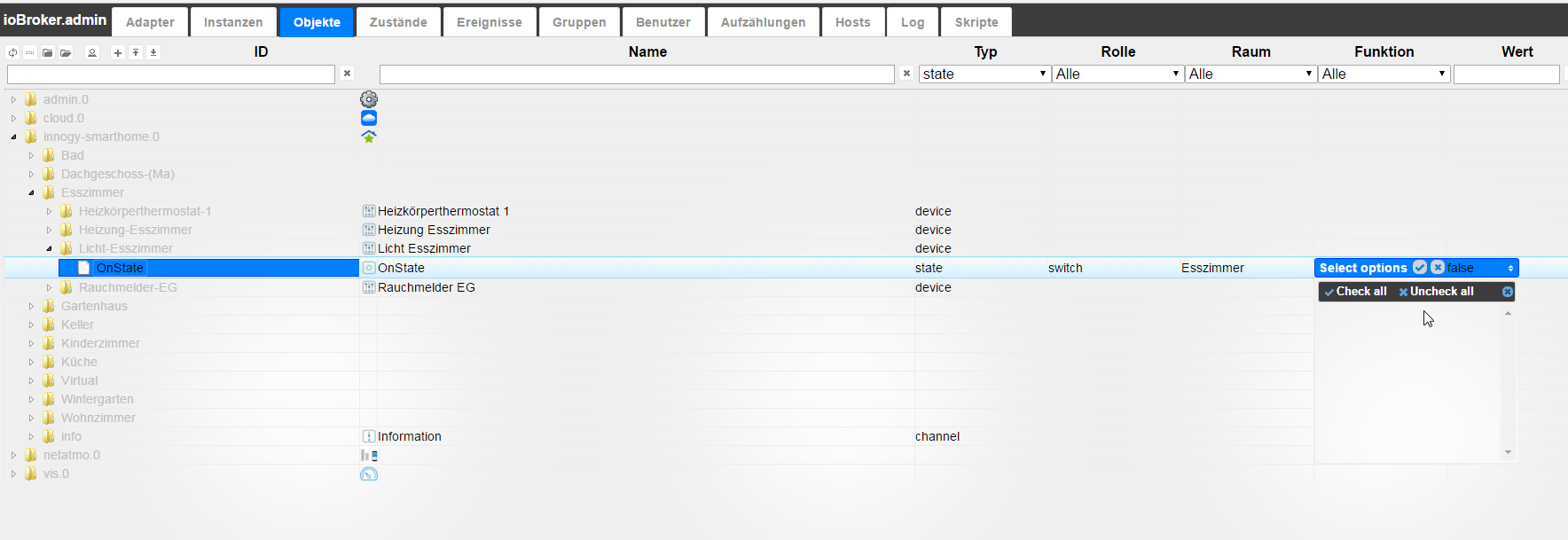The height and width of the screenshot is (540, 1568).
Task: Open the Select options value dropdown
Action: pos(1416,268)
